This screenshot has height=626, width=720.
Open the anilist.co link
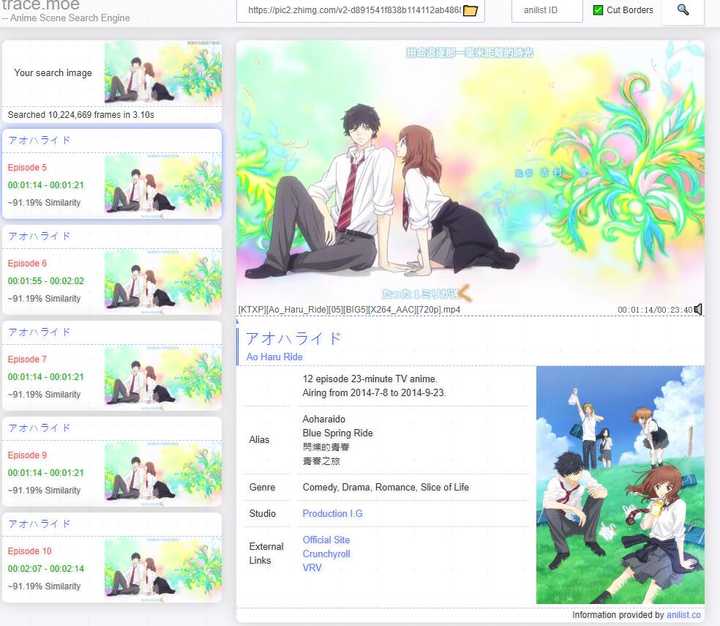pos(684,615)
